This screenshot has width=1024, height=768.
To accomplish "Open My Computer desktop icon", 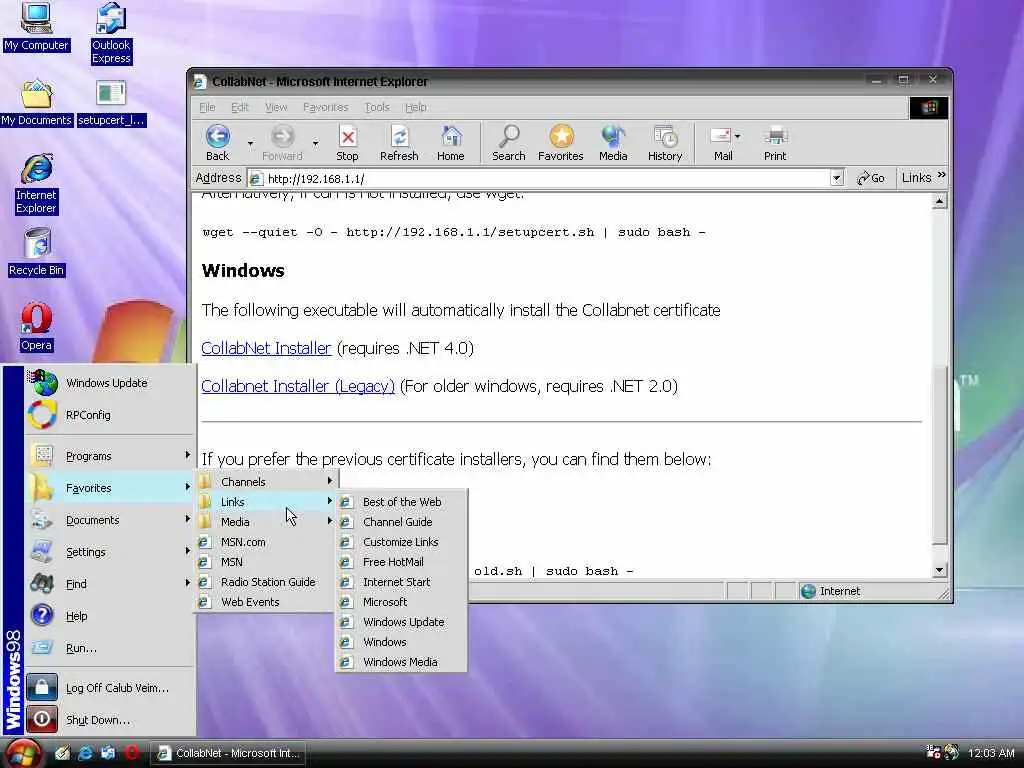I will coord(36,27).
